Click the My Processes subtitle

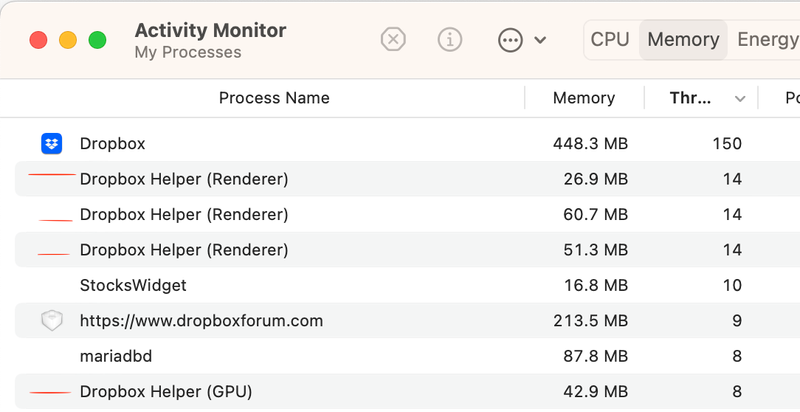(x=188, y=53)
